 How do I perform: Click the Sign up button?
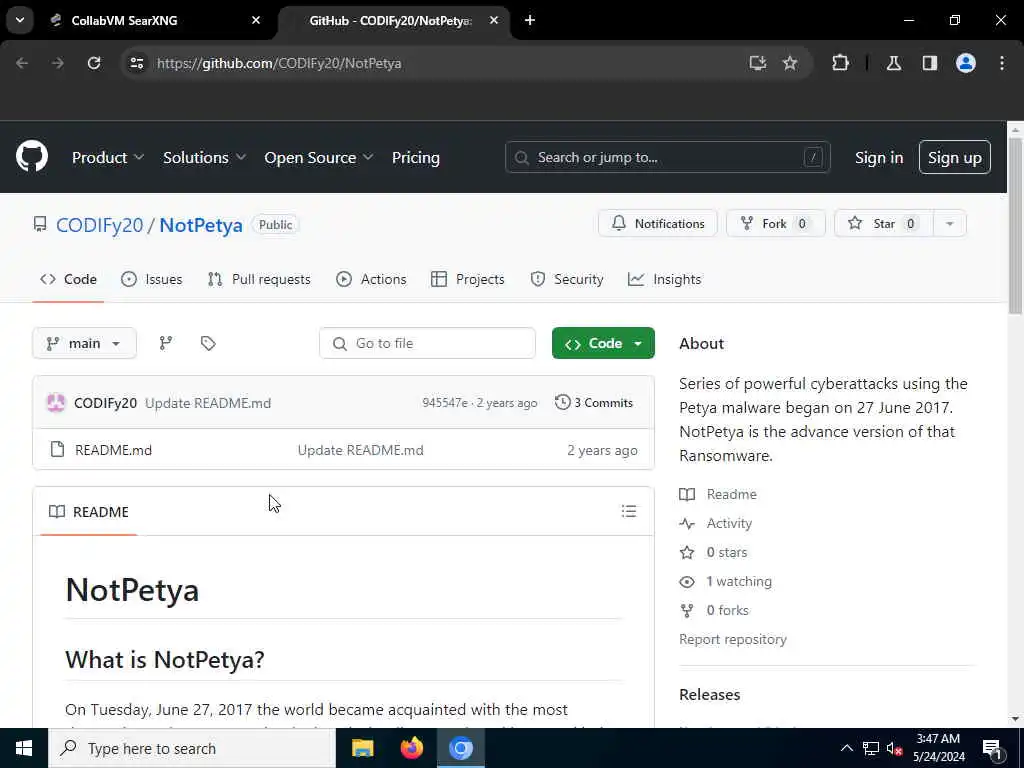point(955,157)
